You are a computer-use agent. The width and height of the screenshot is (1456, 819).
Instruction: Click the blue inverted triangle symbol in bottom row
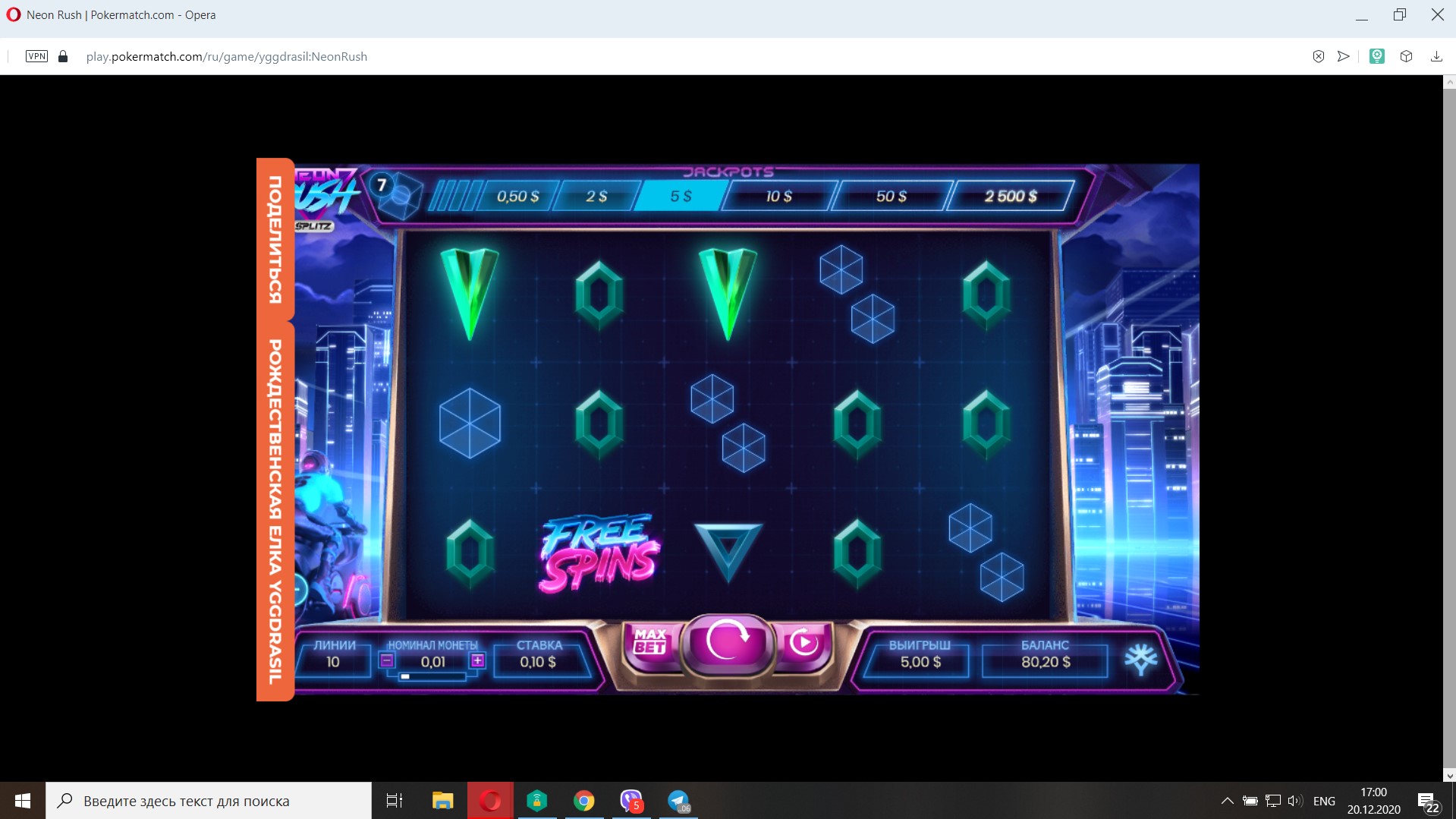(x=728, y=551)
